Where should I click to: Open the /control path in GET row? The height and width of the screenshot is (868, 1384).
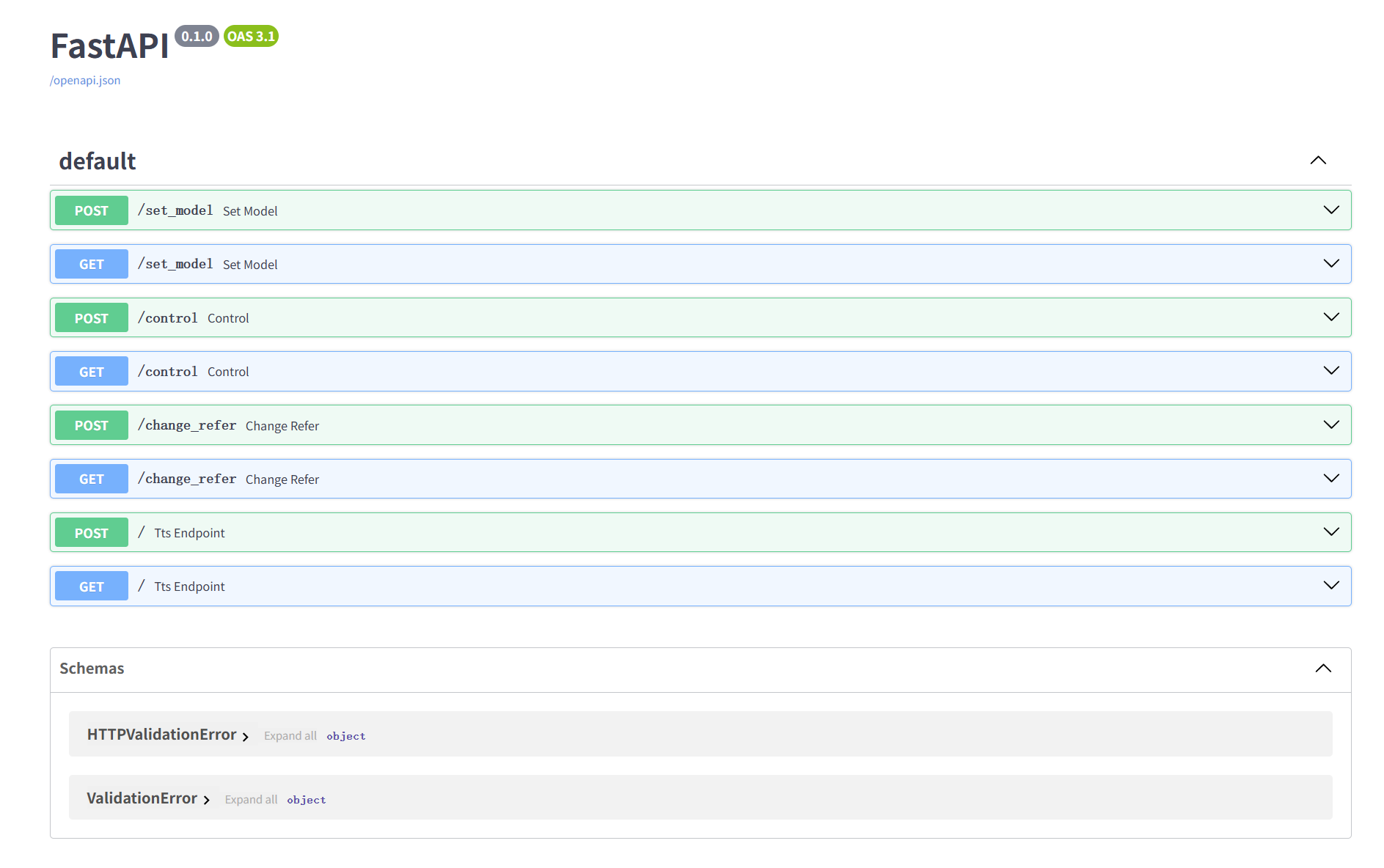[168, 371]
